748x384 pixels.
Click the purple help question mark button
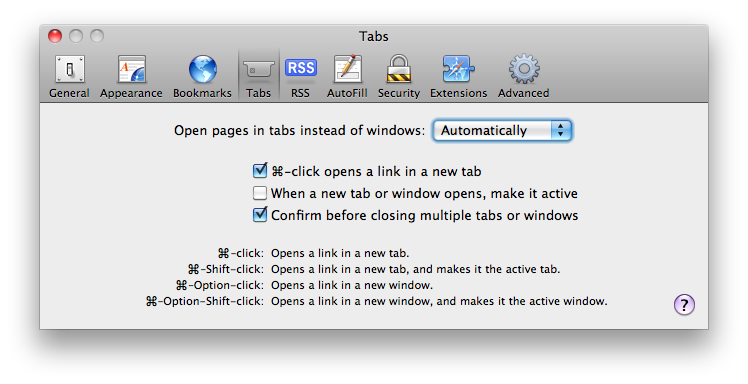(x=684, y=304)
